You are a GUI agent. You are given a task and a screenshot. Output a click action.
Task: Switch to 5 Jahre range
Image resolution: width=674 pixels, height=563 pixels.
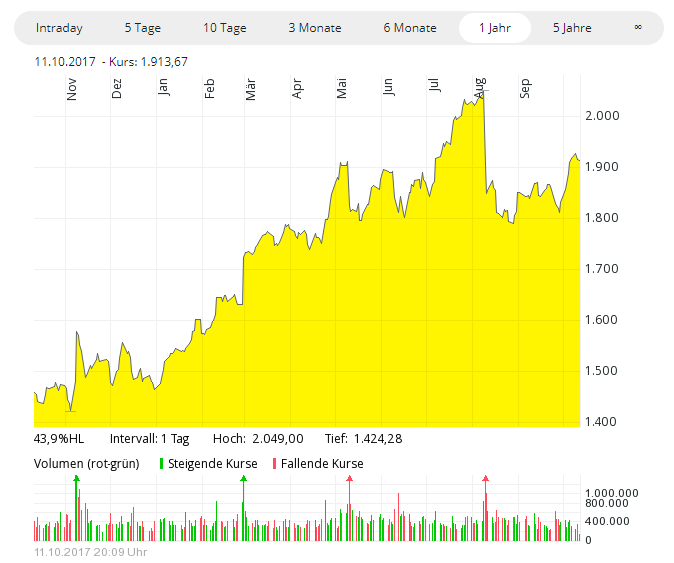[x=572, y=28]
